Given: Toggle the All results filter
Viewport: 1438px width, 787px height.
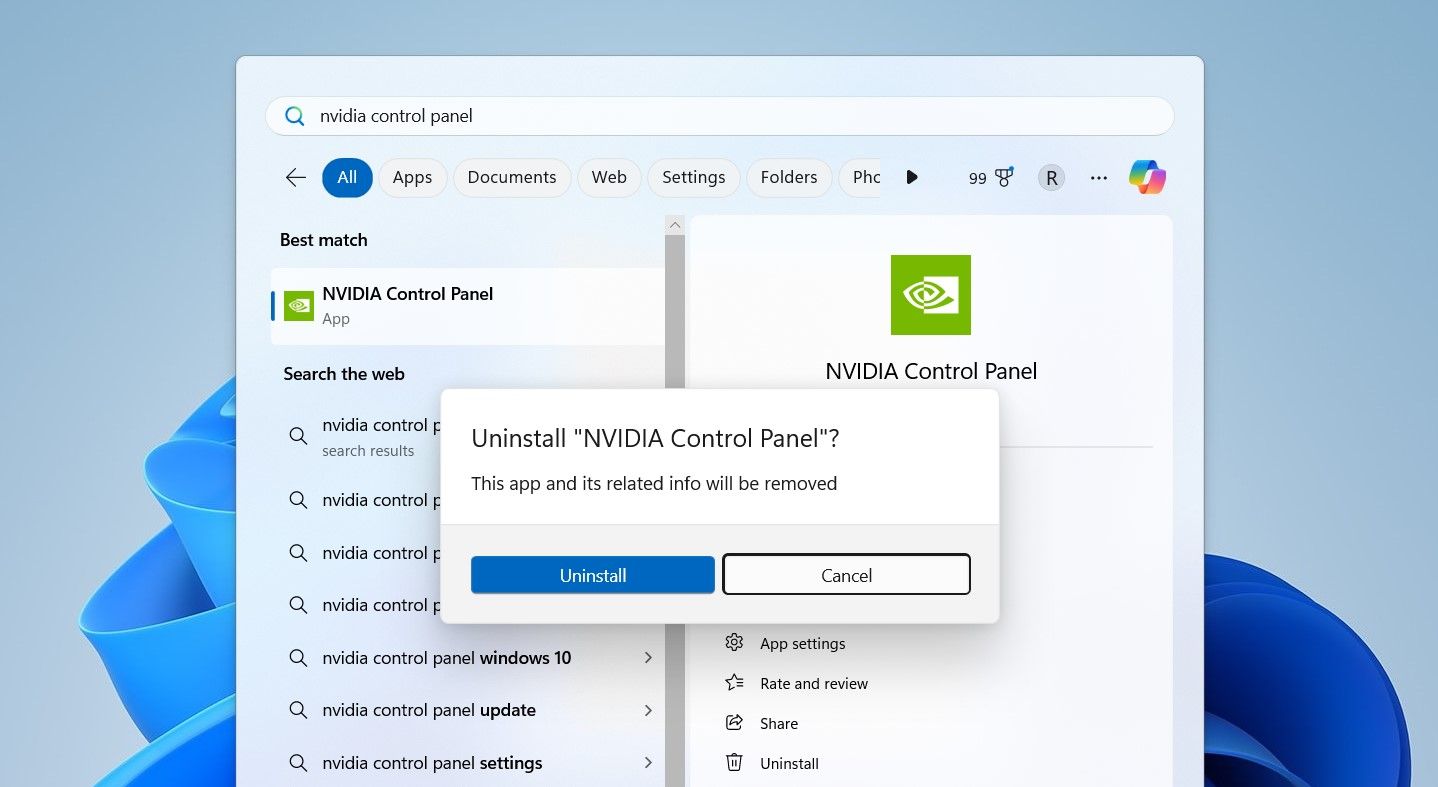Looking at the screenshot, I should 347,177.
